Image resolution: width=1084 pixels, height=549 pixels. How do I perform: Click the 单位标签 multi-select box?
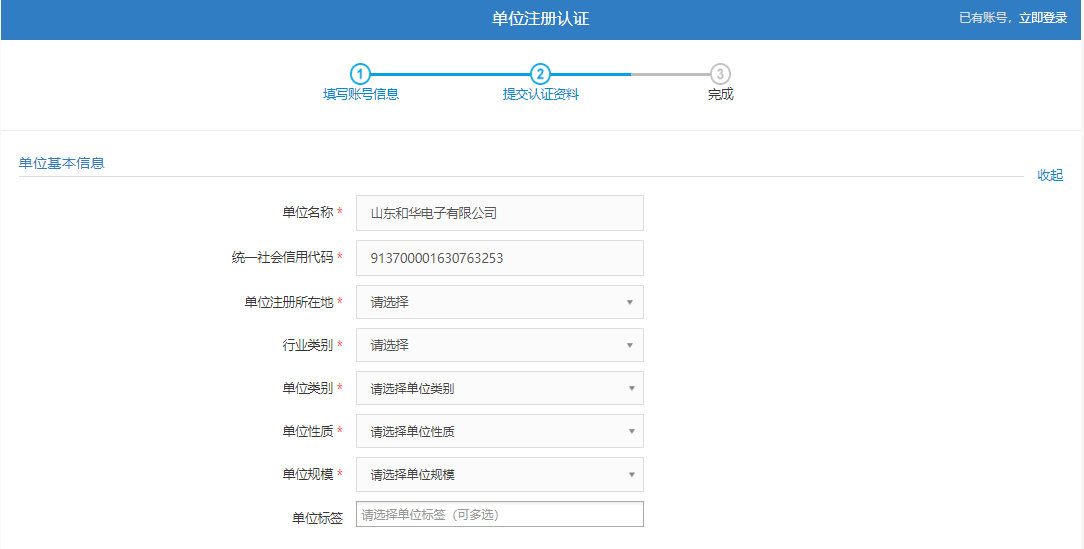point(499,515)
